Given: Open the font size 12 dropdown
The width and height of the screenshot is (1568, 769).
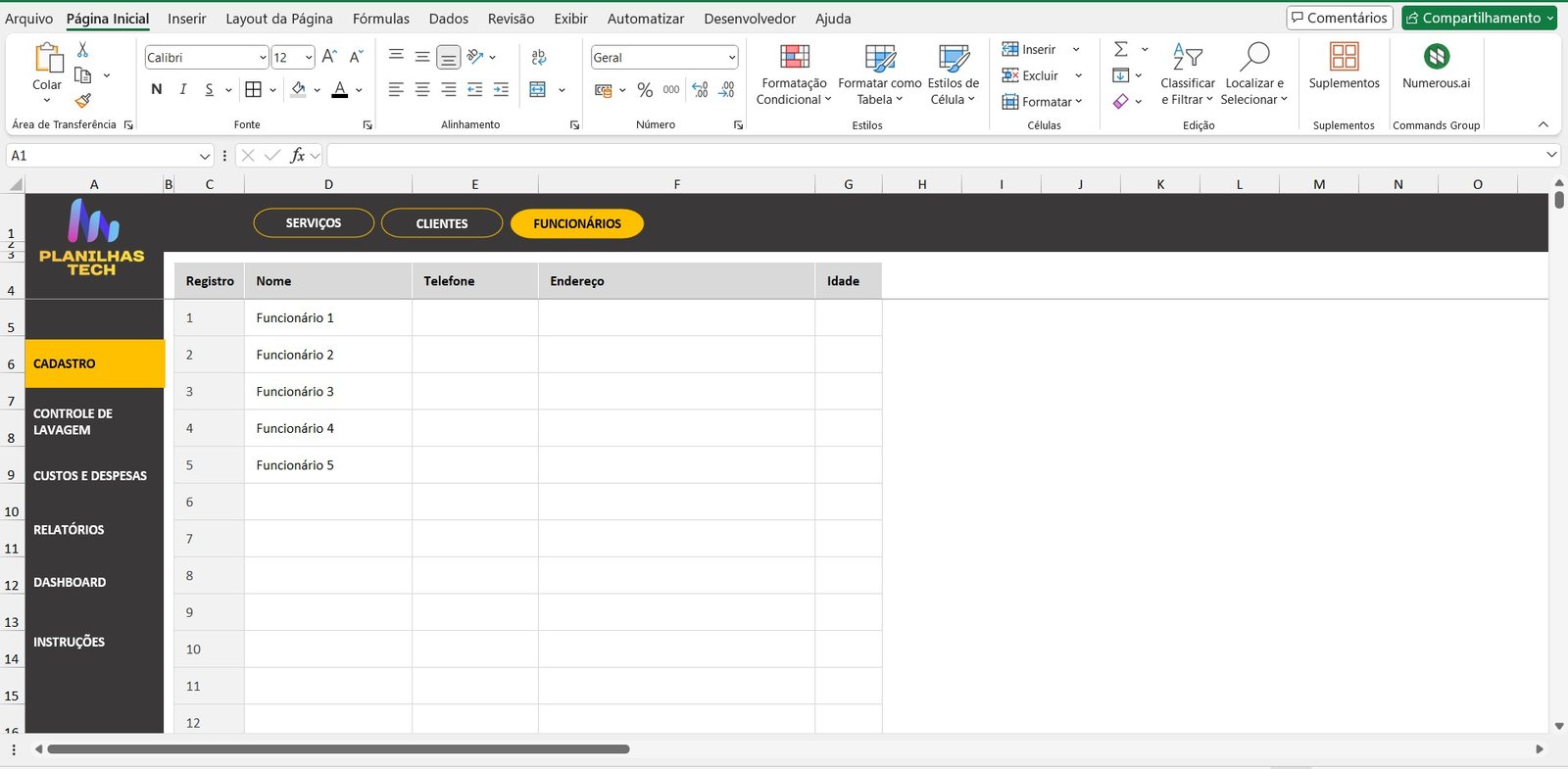Looking at the screenshot, I should [x=309, y=58].
